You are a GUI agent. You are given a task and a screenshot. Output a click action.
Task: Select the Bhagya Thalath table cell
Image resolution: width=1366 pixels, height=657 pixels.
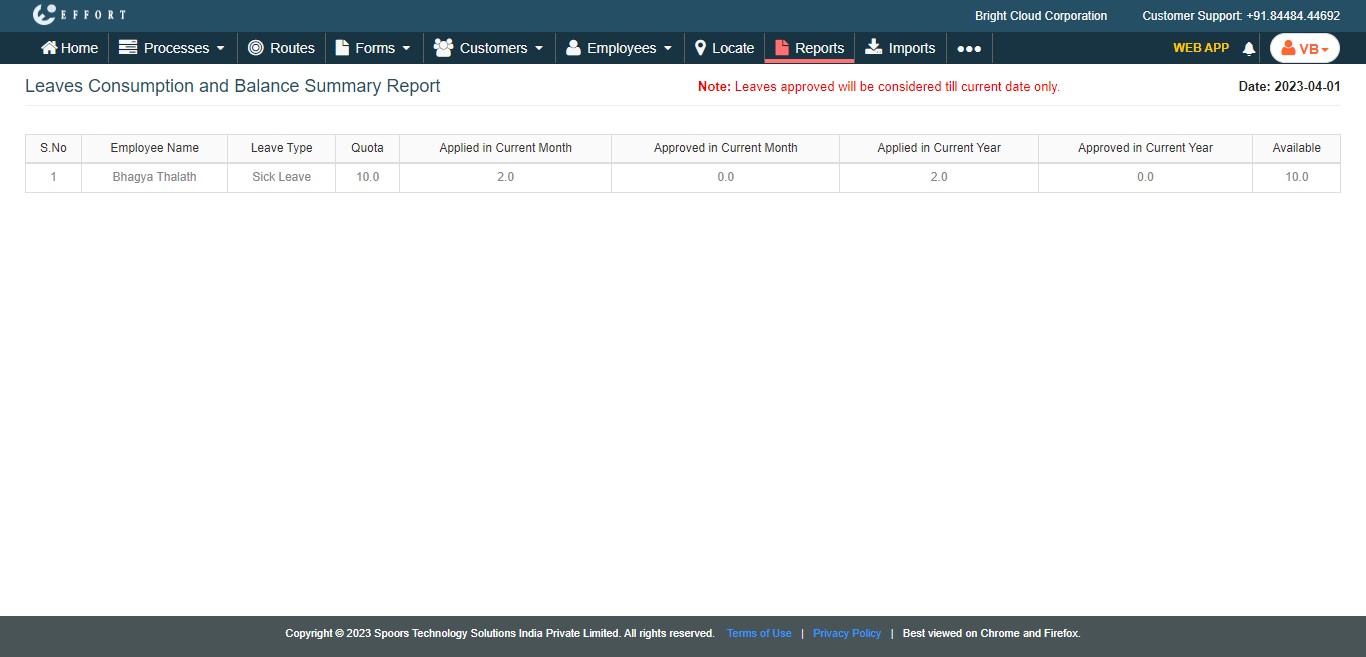(154, 177)
